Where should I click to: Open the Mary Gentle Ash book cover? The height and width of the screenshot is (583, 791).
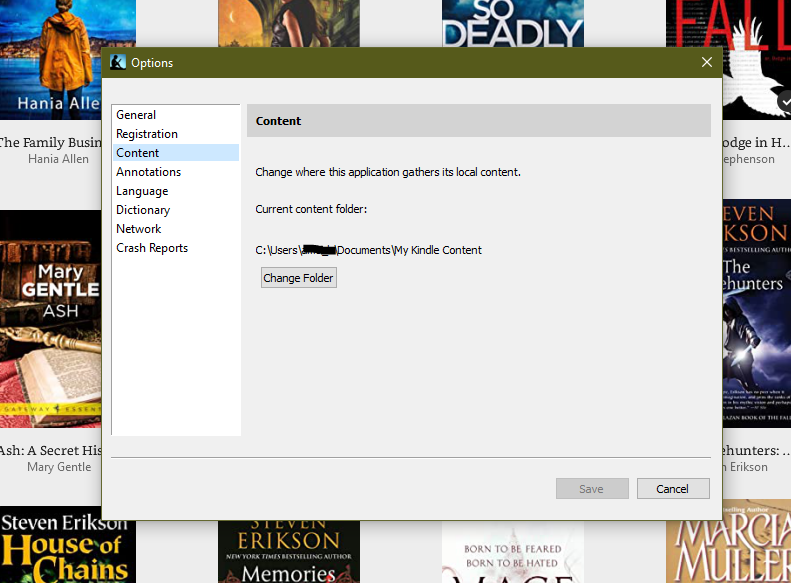click(x=50, y=319)
